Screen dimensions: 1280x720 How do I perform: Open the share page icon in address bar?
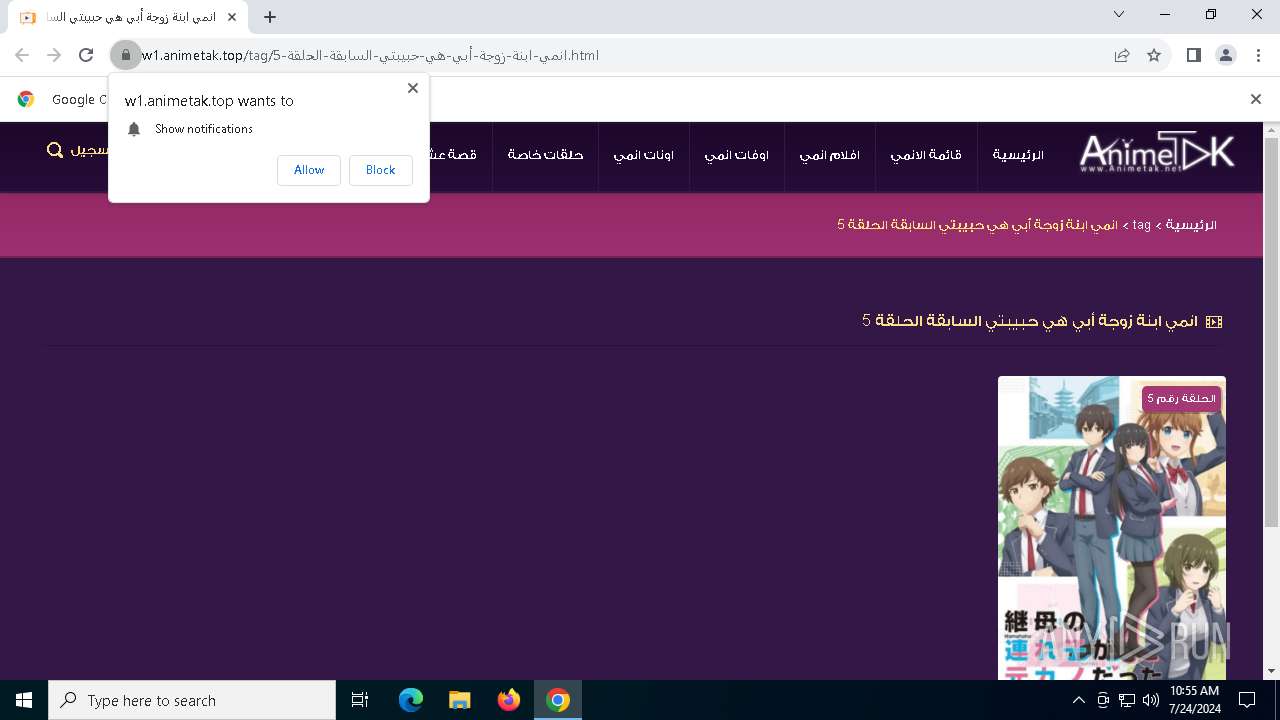tap(1122, 55)
